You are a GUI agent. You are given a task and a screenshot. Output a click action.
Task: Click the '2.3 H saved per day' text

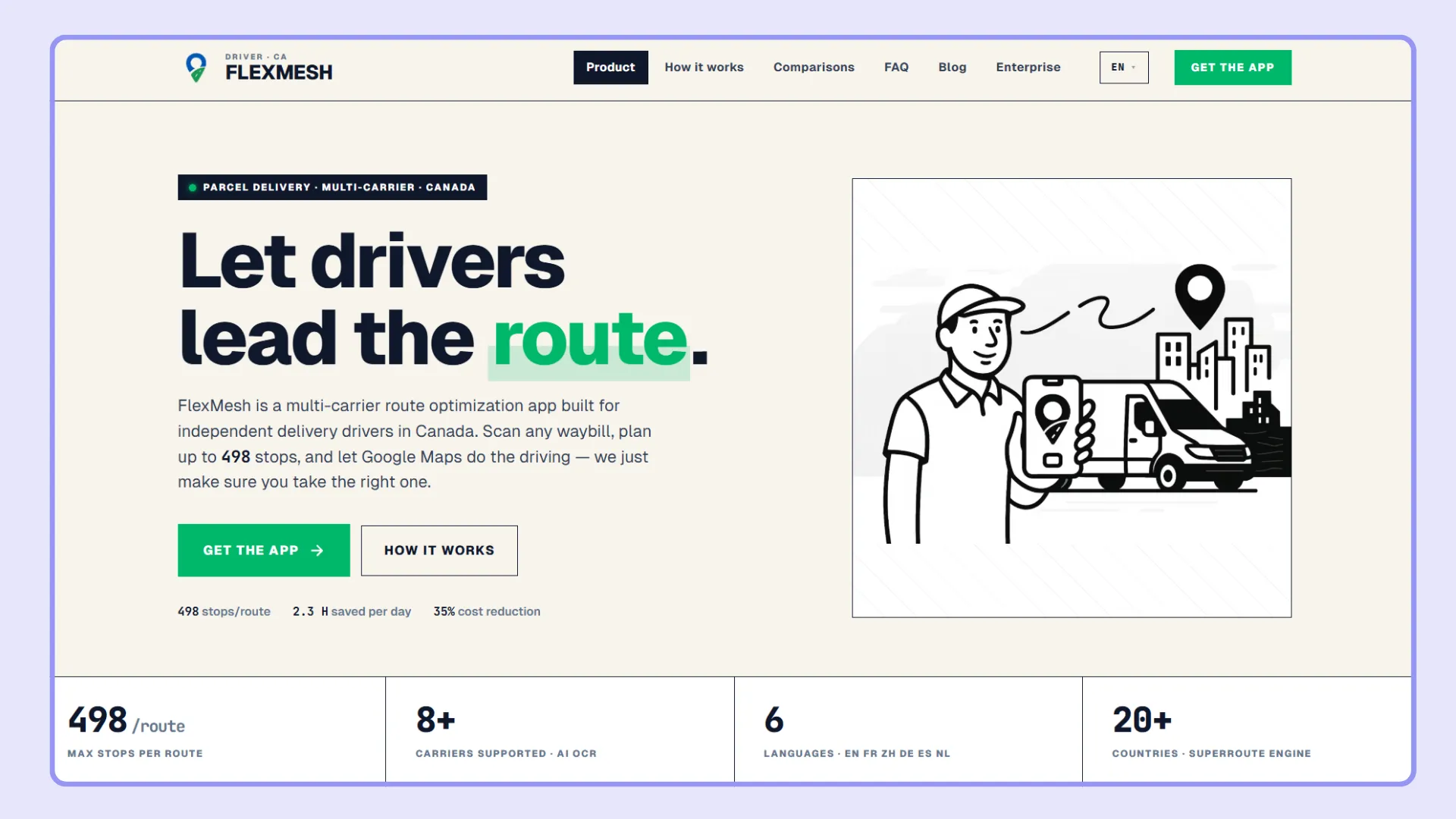click(x=352, y=611)
